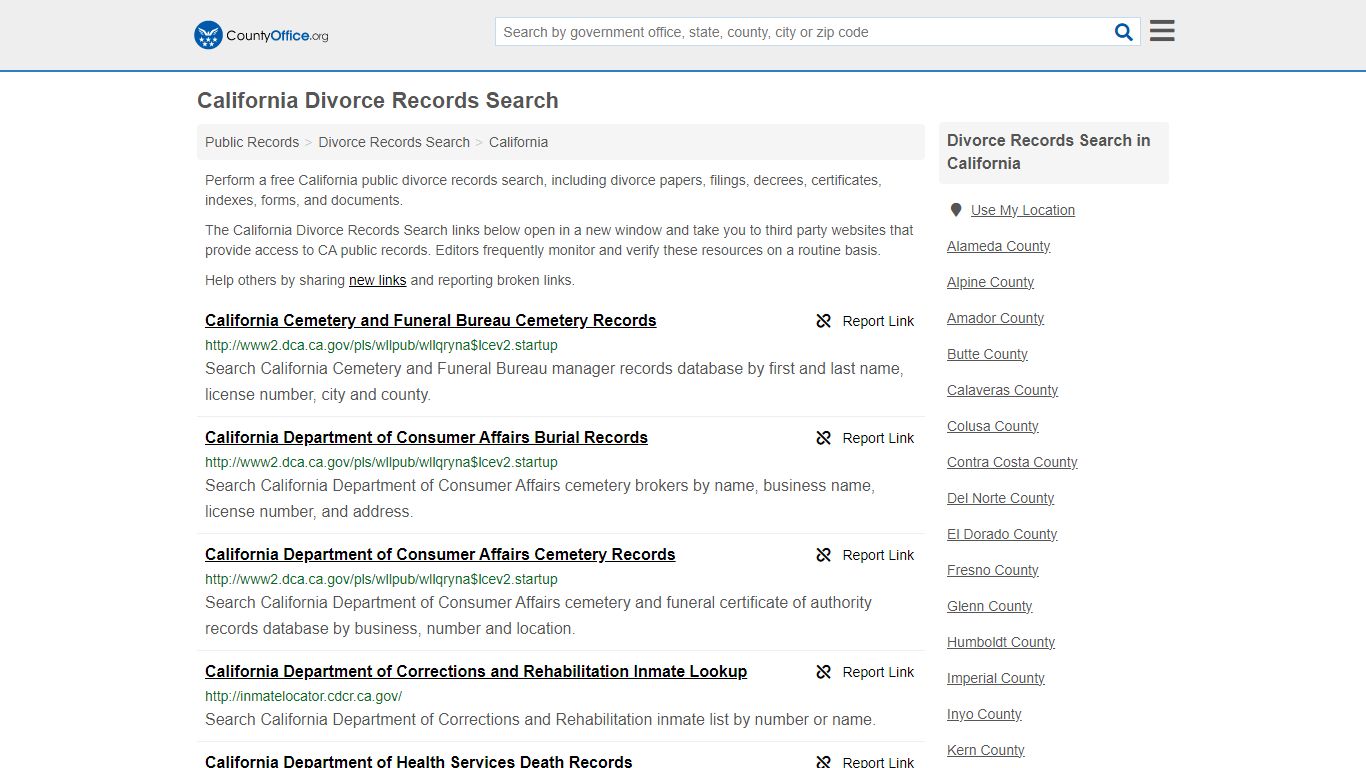
Task: Click the broken-link icon beside Cemetery Records Report Link
Action: [x=823, y=321]
